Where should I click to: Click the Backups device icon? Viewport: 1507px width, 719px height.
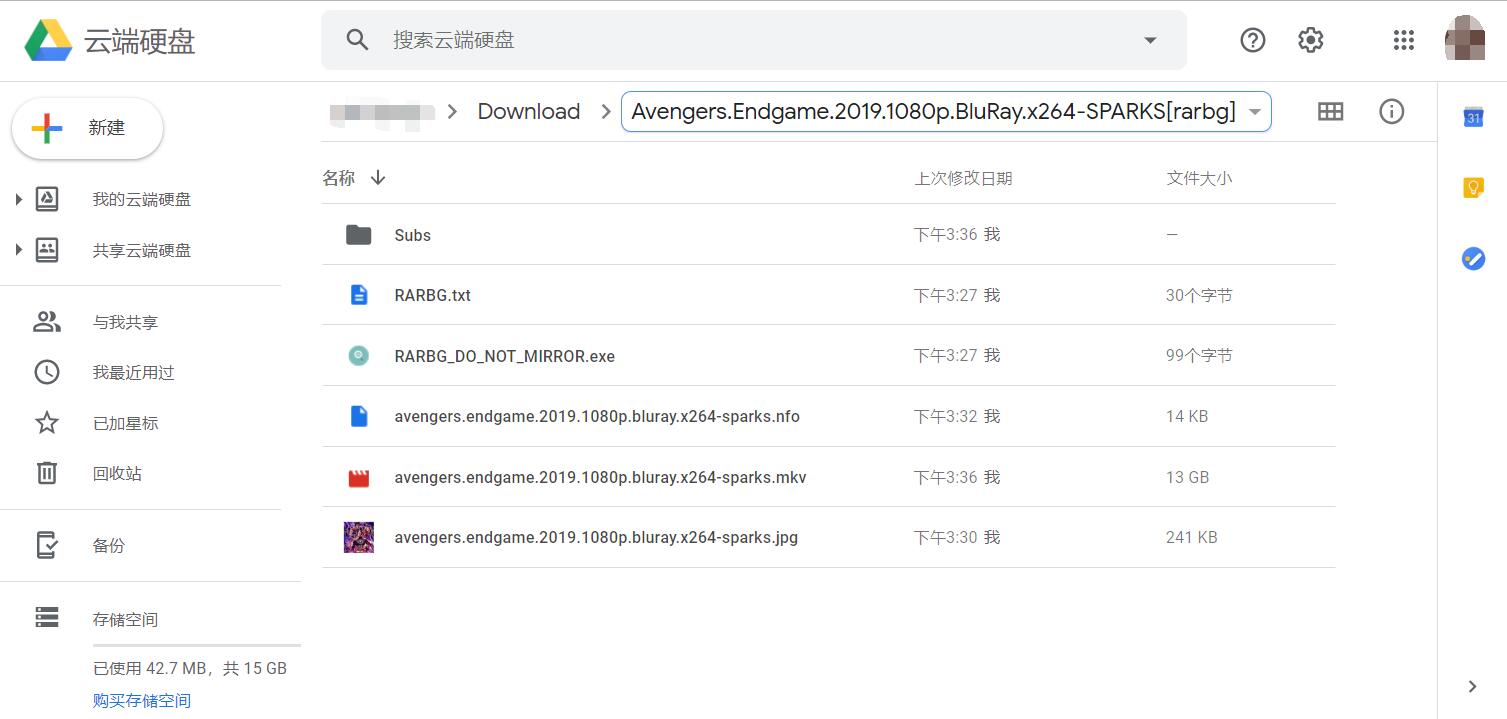(47, 545)
